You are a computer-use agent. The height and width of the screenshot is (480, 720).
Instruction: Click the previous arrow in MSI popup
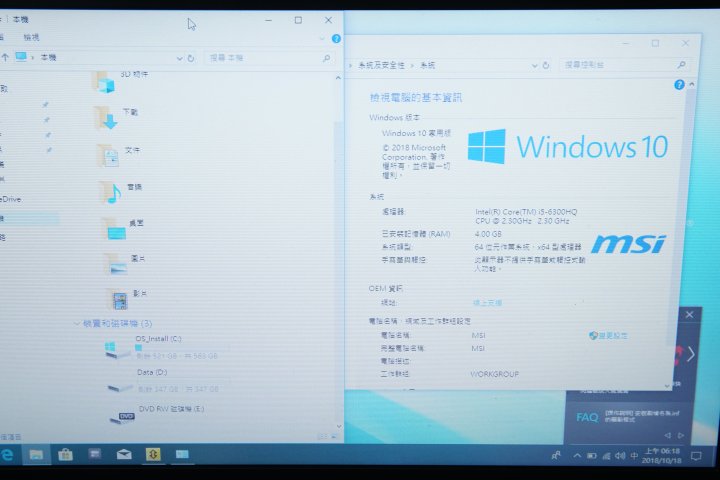pyautogui.click(x=667, y=435)
